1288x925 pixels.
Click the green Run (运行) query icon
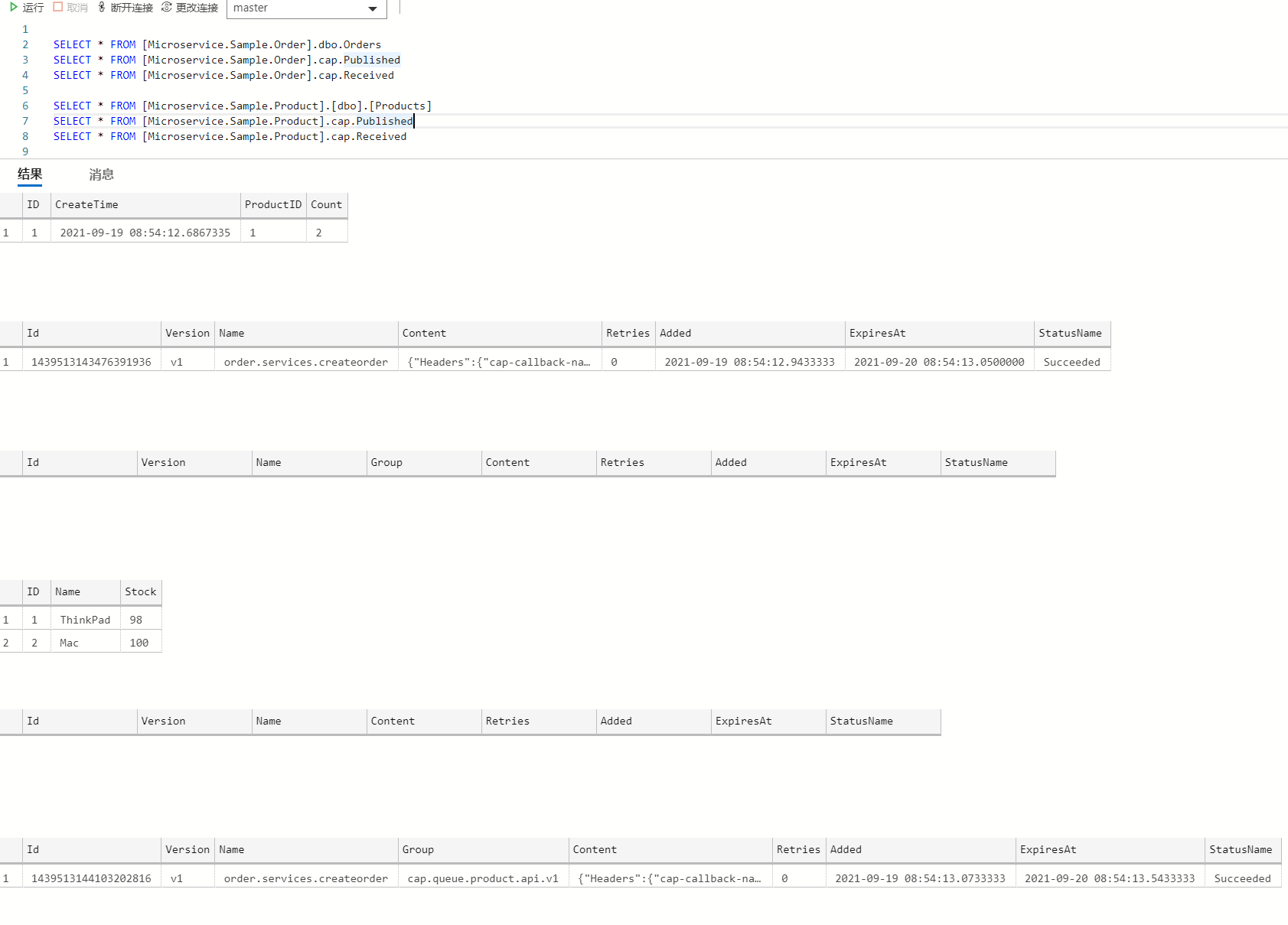coord(13,7)
